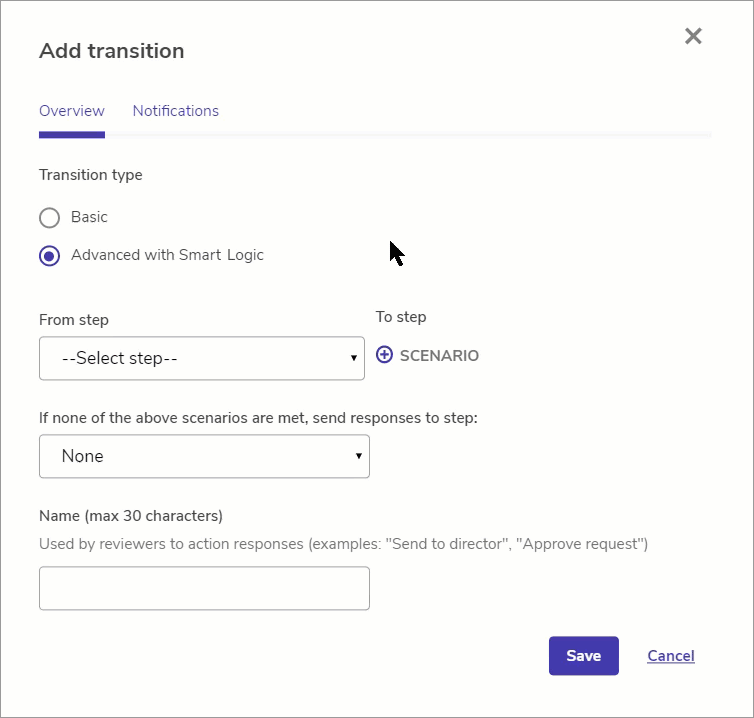
Task: Switch to the Overview tab
Action: click(x=72, y=111)
